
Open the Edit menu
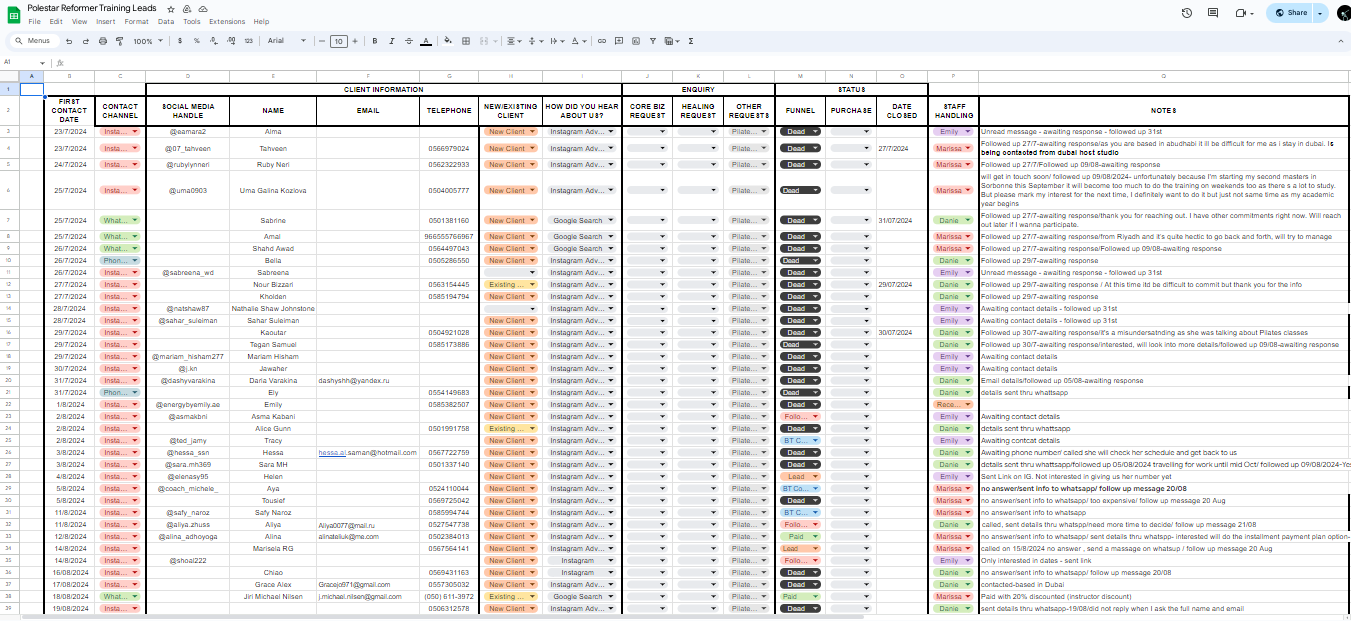point(55,21)
